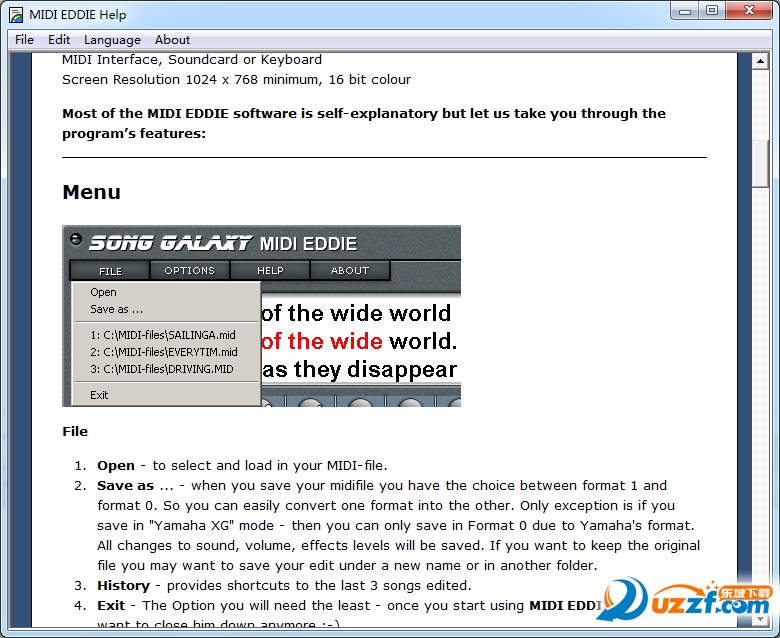Image resolution: width=780 pixels, height=638 pixels.
Task: Click the round LED icon beside Song Galaxy logo
Action: point(75,240)
